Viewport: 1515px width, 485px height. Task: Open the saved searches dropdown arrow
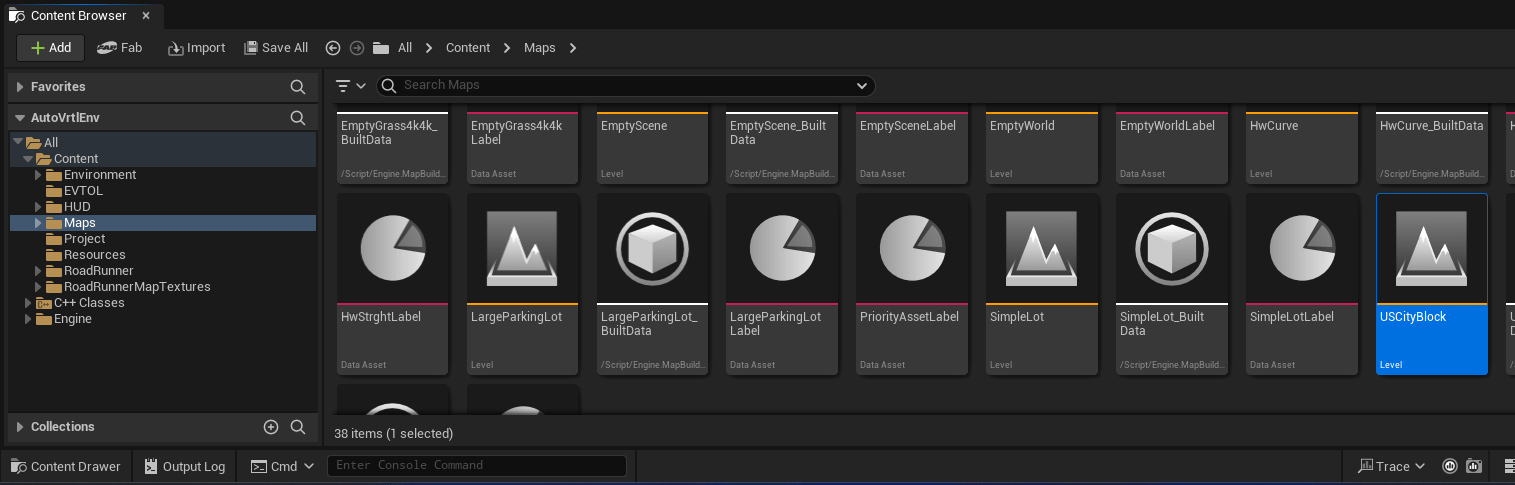tap(862, 86)
